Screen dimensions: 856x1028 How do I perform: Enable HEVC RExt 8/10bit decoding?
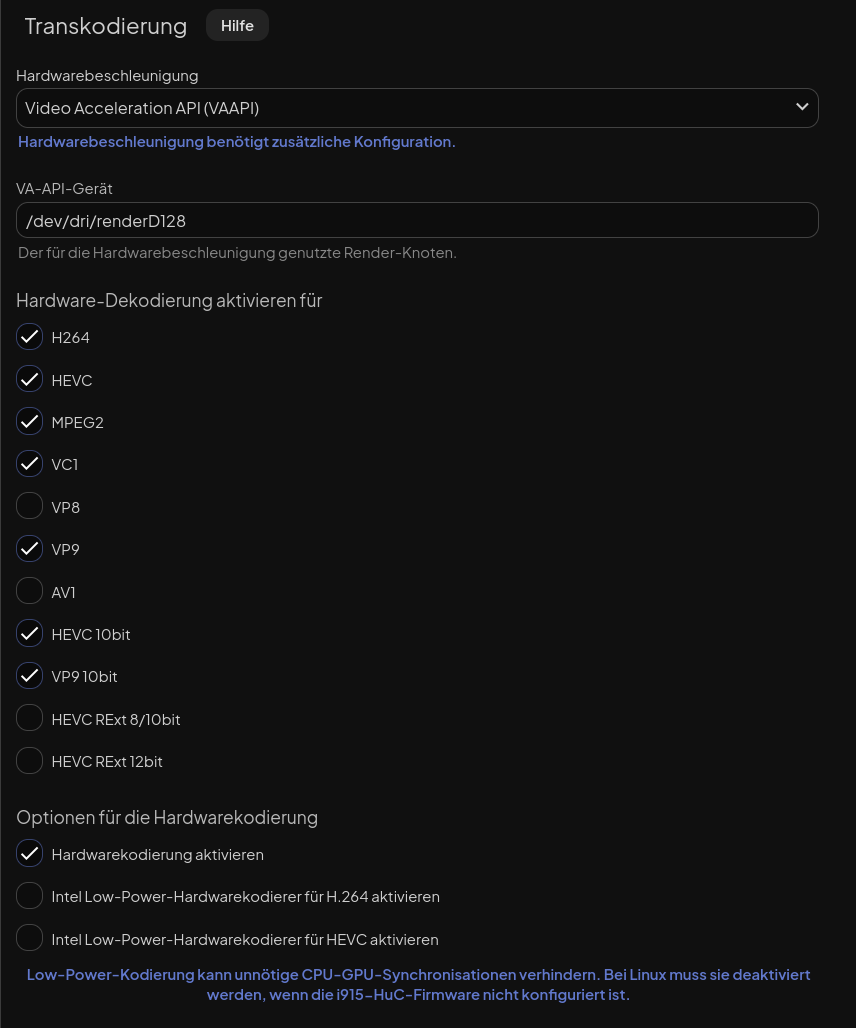coord(30,719)
